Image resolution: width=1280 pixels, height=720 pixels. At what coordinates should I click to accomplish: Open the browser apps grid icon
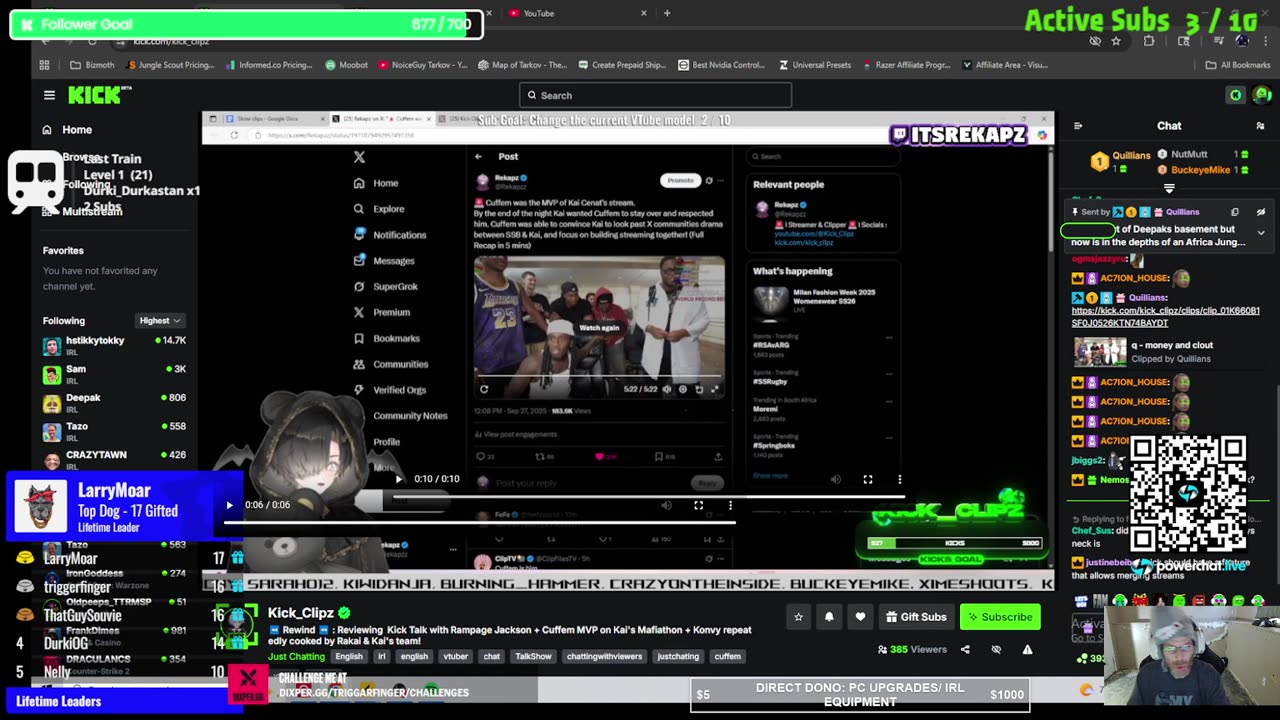pyautogui.click(x=44, y=65)
